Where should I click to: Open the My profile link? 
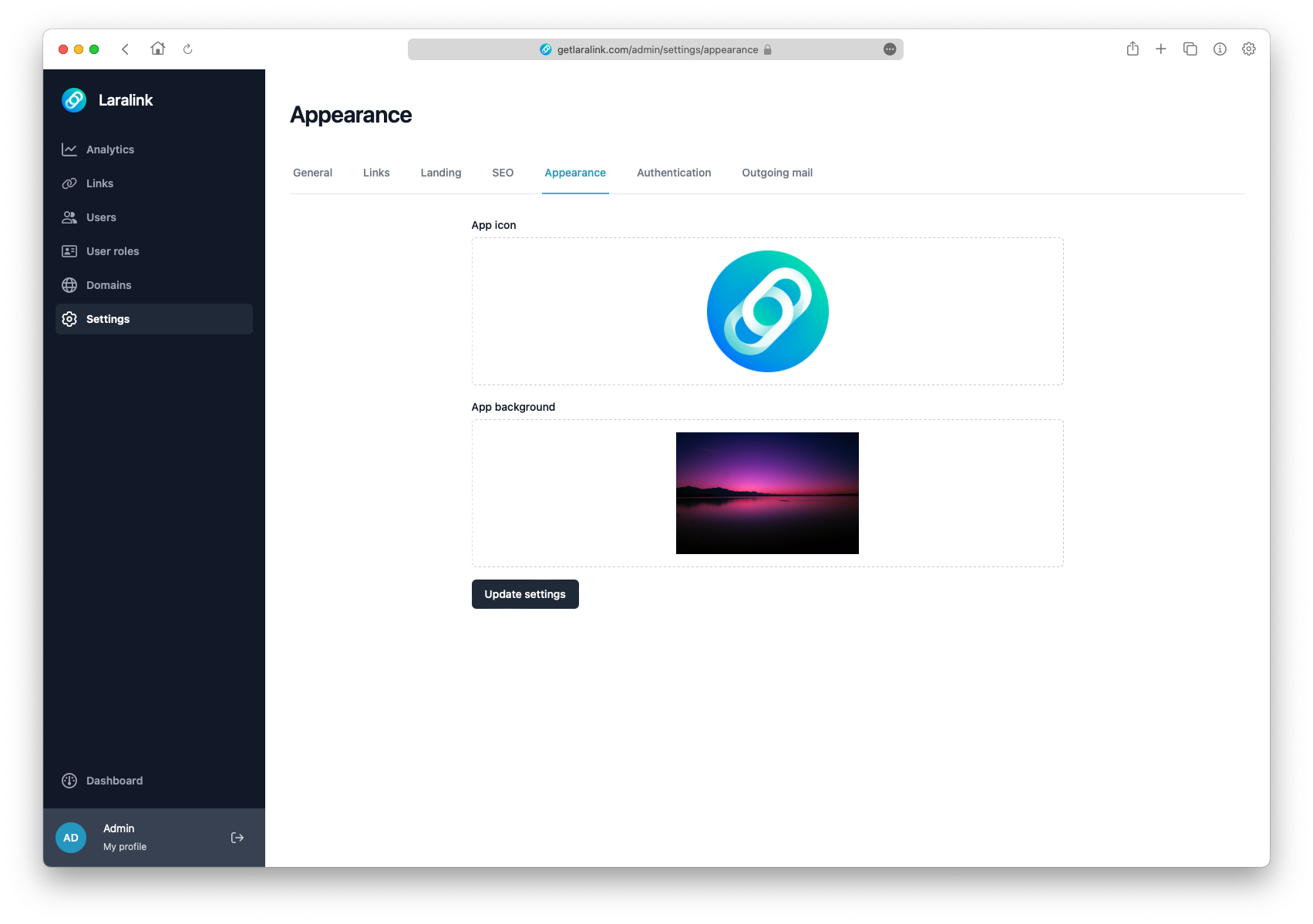tap(125, 846)
